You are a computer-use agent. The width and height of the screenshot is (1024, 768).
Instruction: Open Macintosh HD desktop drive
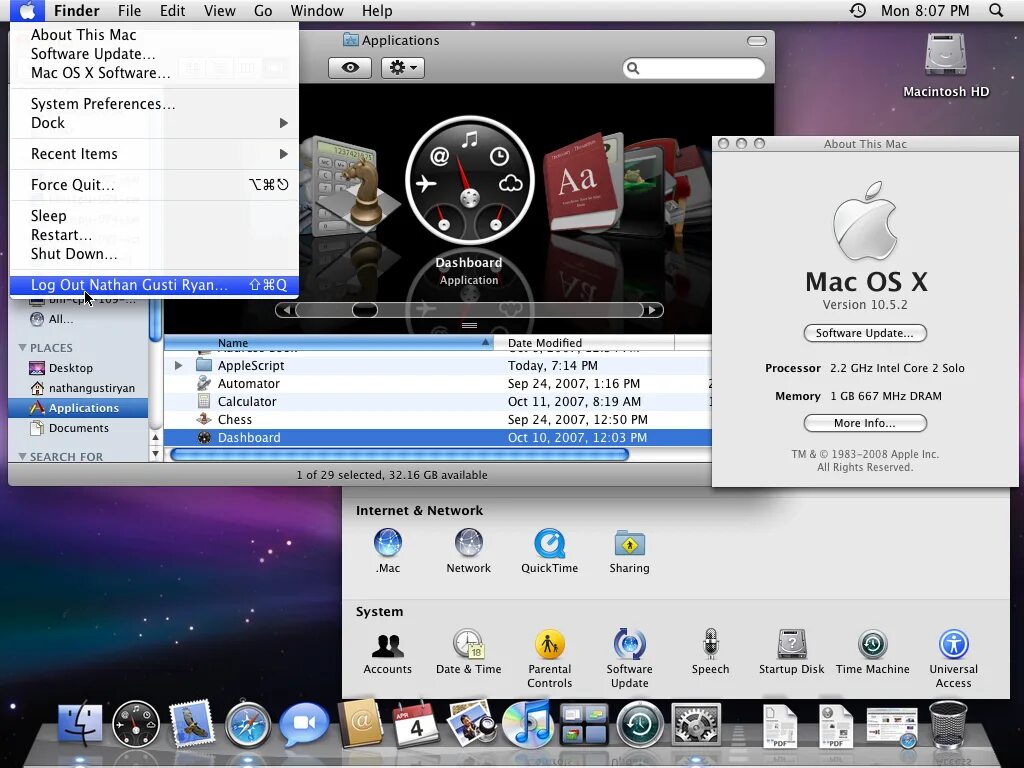pos(946,65)
